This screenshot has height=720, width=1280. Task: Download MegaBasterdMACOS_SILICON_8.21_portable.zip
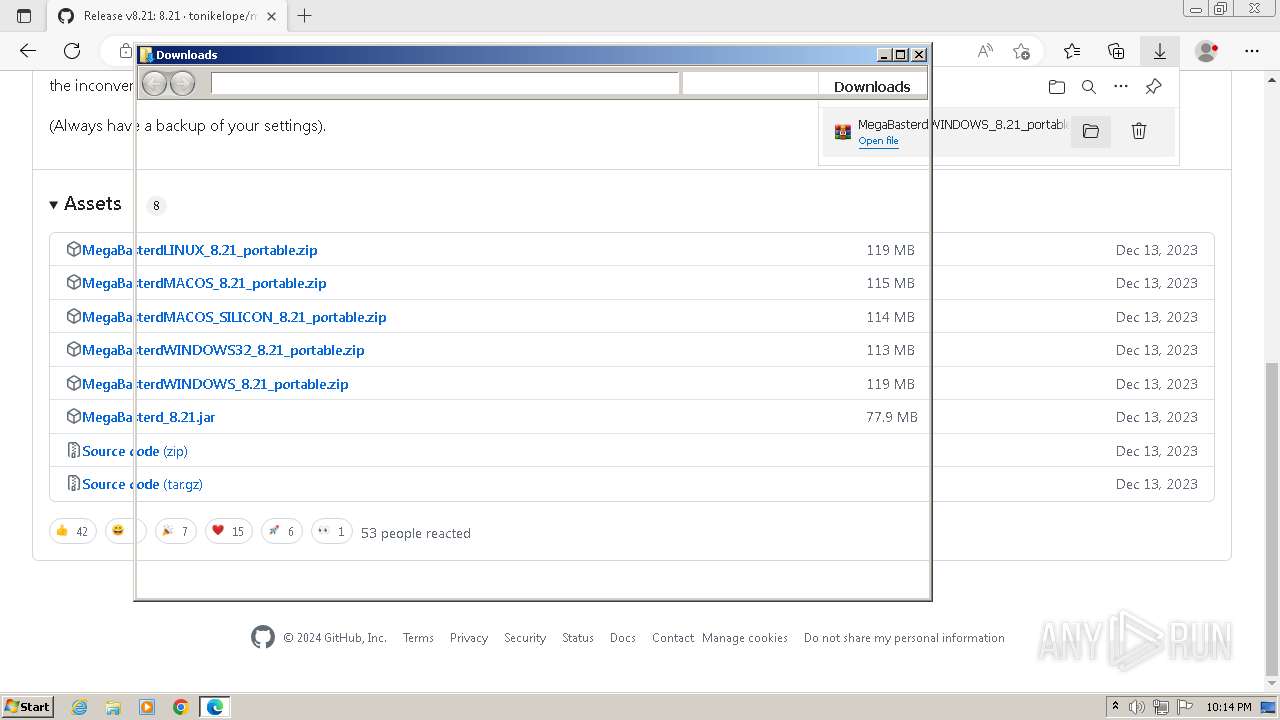tap(234, 317)
